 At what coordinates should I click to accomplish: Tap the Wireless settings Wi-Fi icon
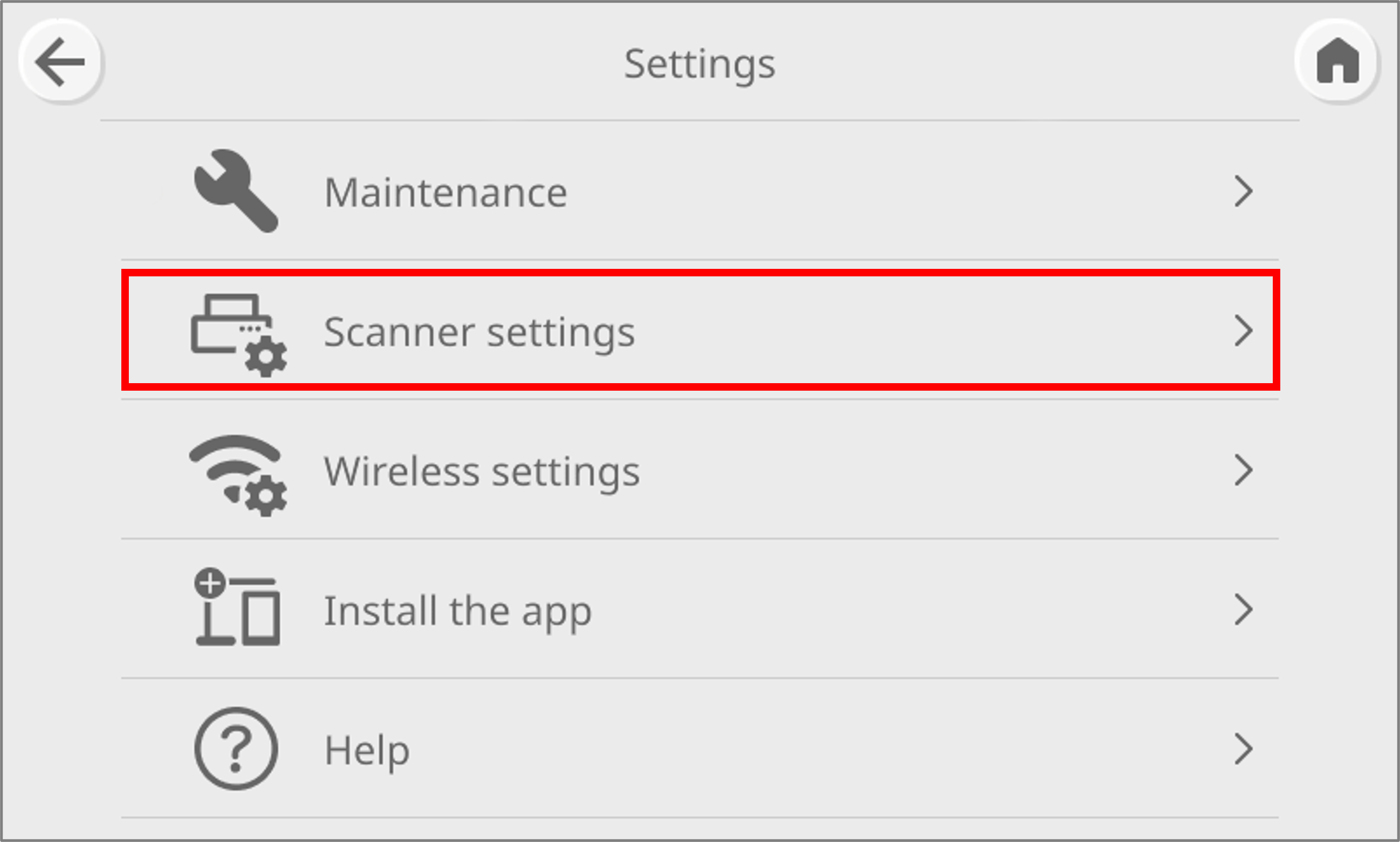[238, 474]
